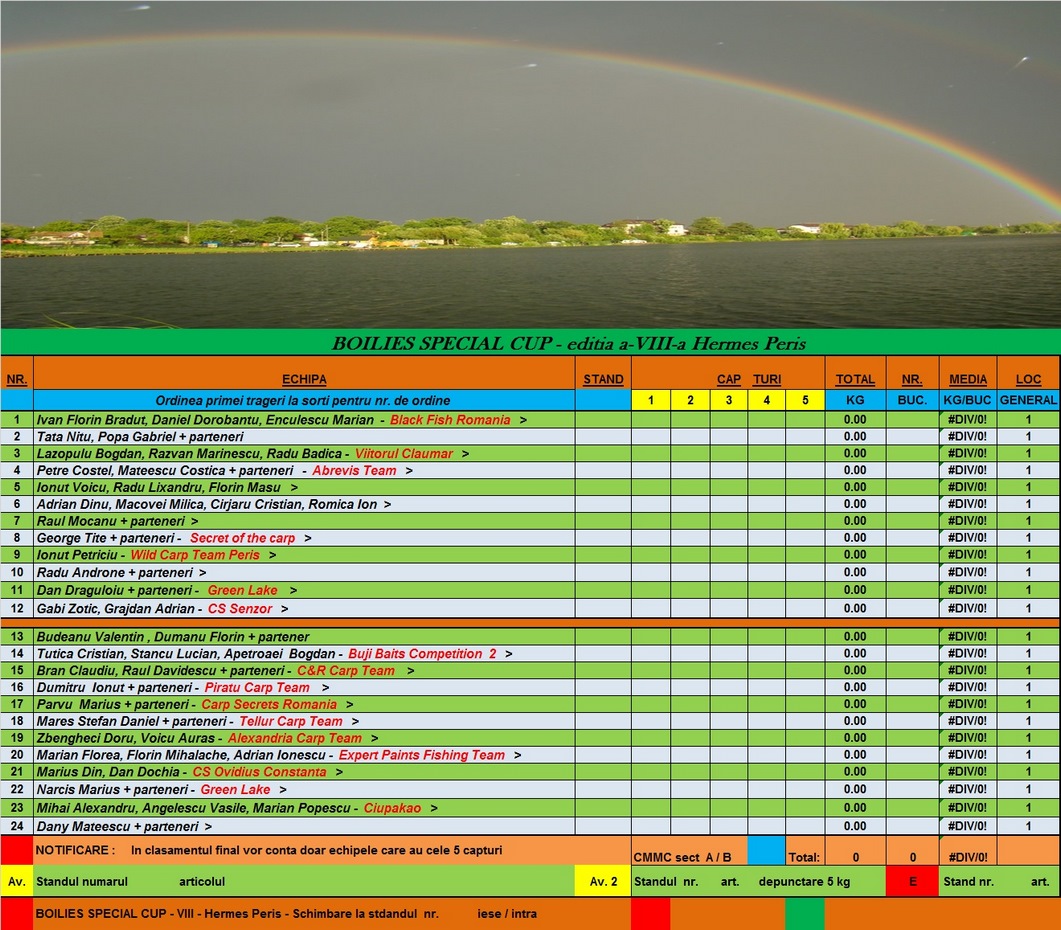Select the MEDIA column header

tap(967, 380)
